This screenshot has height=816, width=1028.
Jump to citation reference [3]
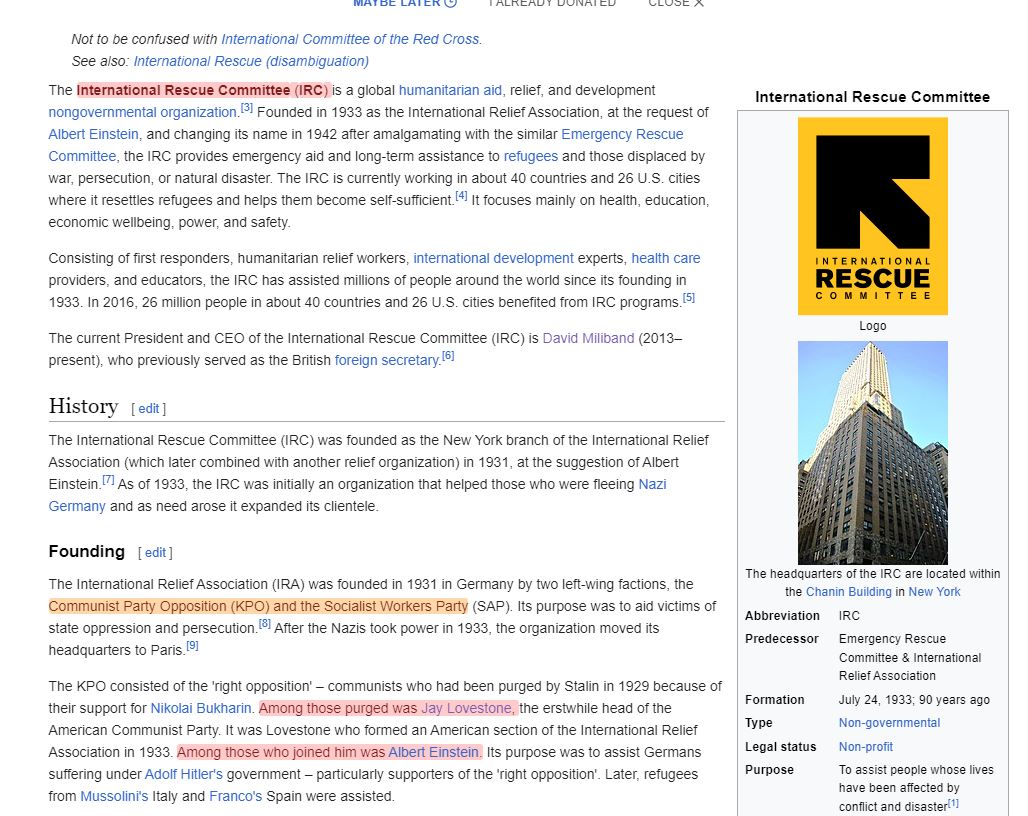coord(246,108)
